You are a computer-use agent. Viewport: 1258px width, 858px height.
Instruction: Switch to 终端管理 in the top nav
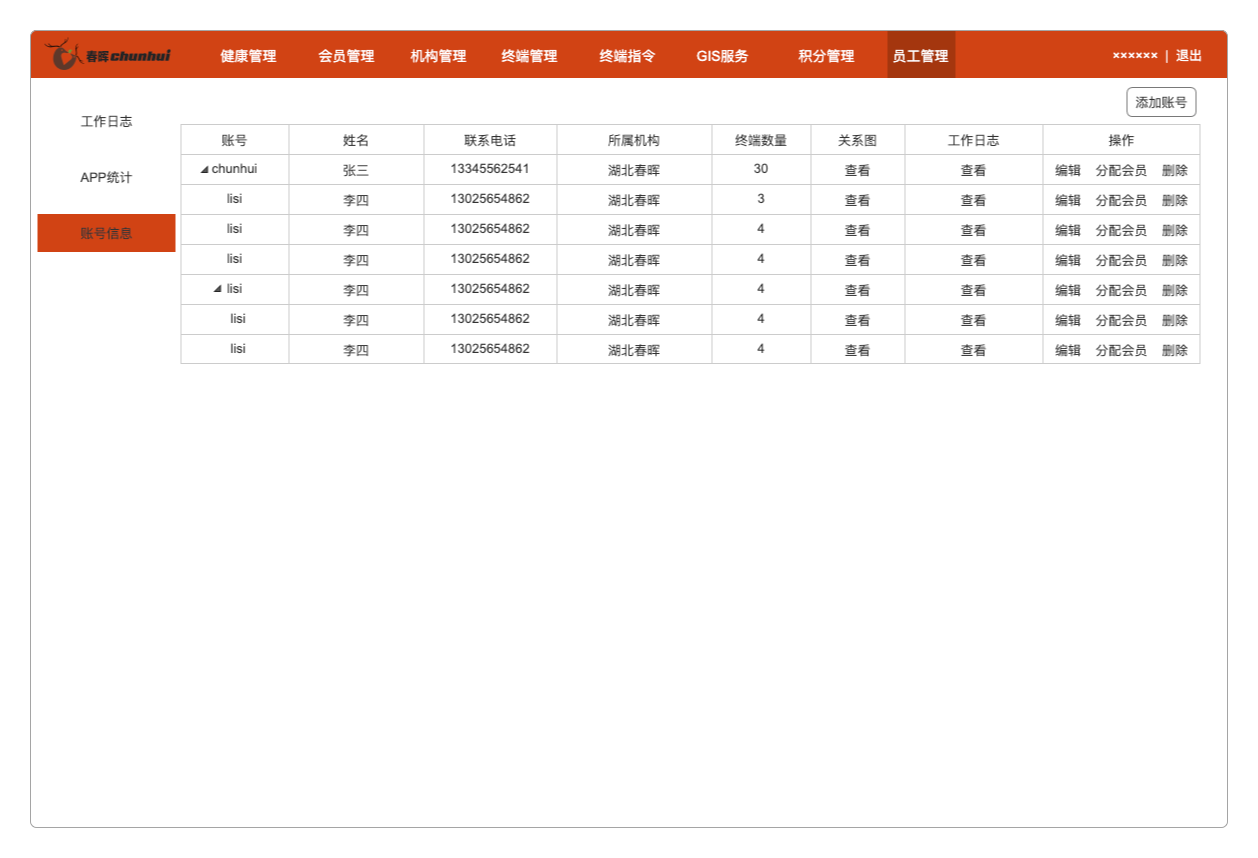(x=529, y=56)
